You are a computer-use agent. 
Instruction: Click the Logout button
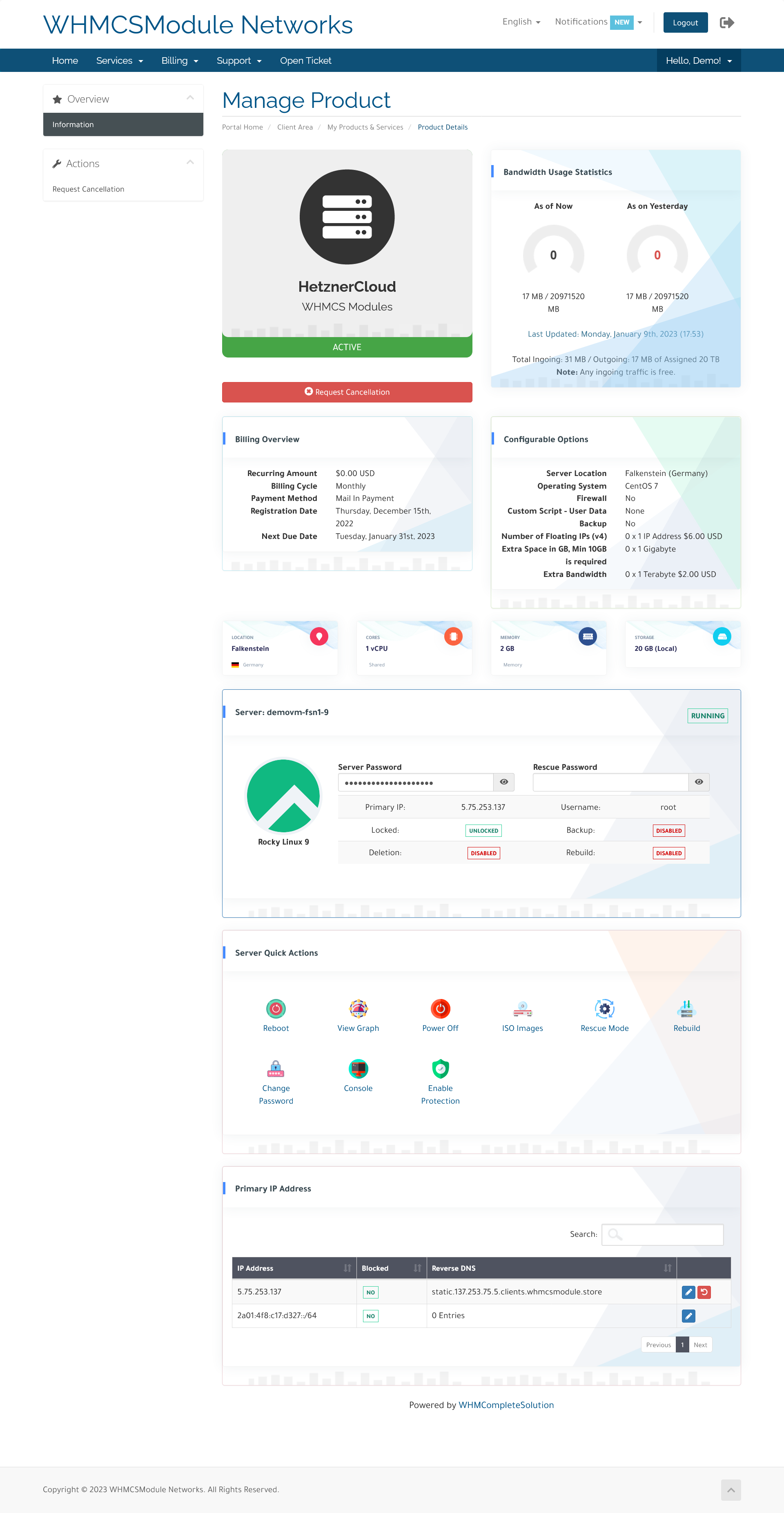tap(685, 22)
